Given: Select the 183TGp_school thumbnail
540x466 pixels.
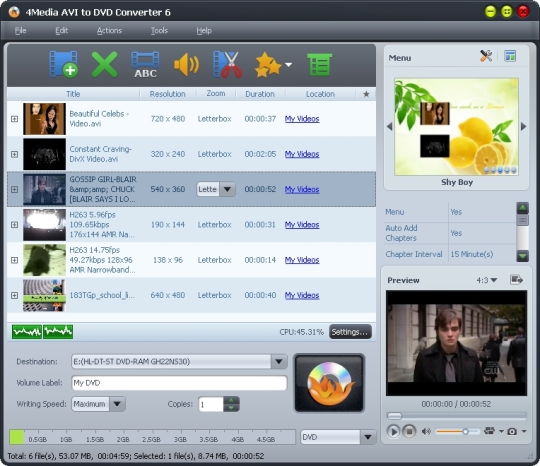Looking at the screenshot, I should click(44, 295).
